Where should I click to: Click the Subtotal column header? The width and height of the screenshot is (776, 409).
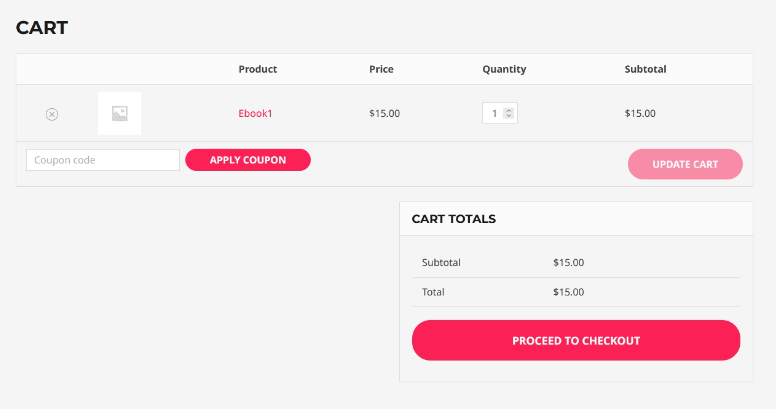tap(645, 69)
